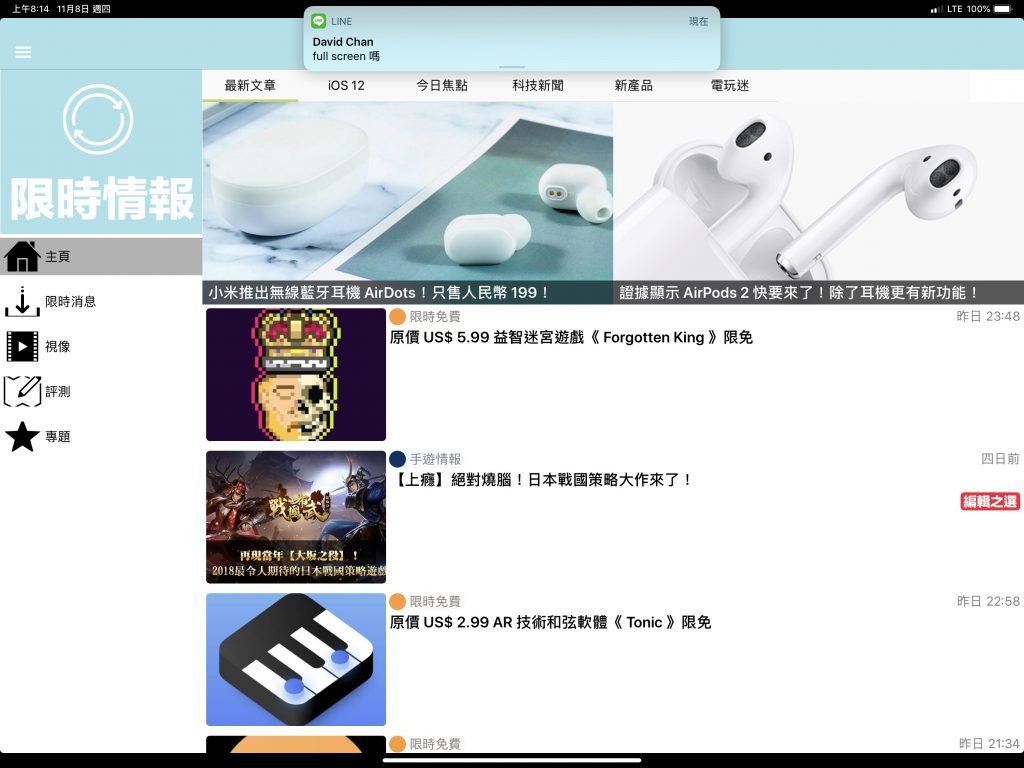Tap the 昨日 23:48 timestamp
The image size is (1024, 768).
coord(988,317)
